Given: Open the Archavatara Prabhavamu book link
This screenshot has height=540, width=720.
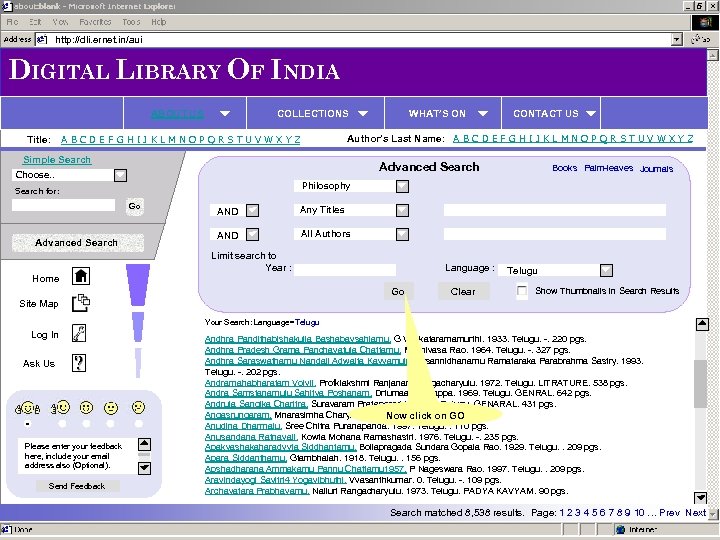Looking at the screenshot, I should (257, 491).
